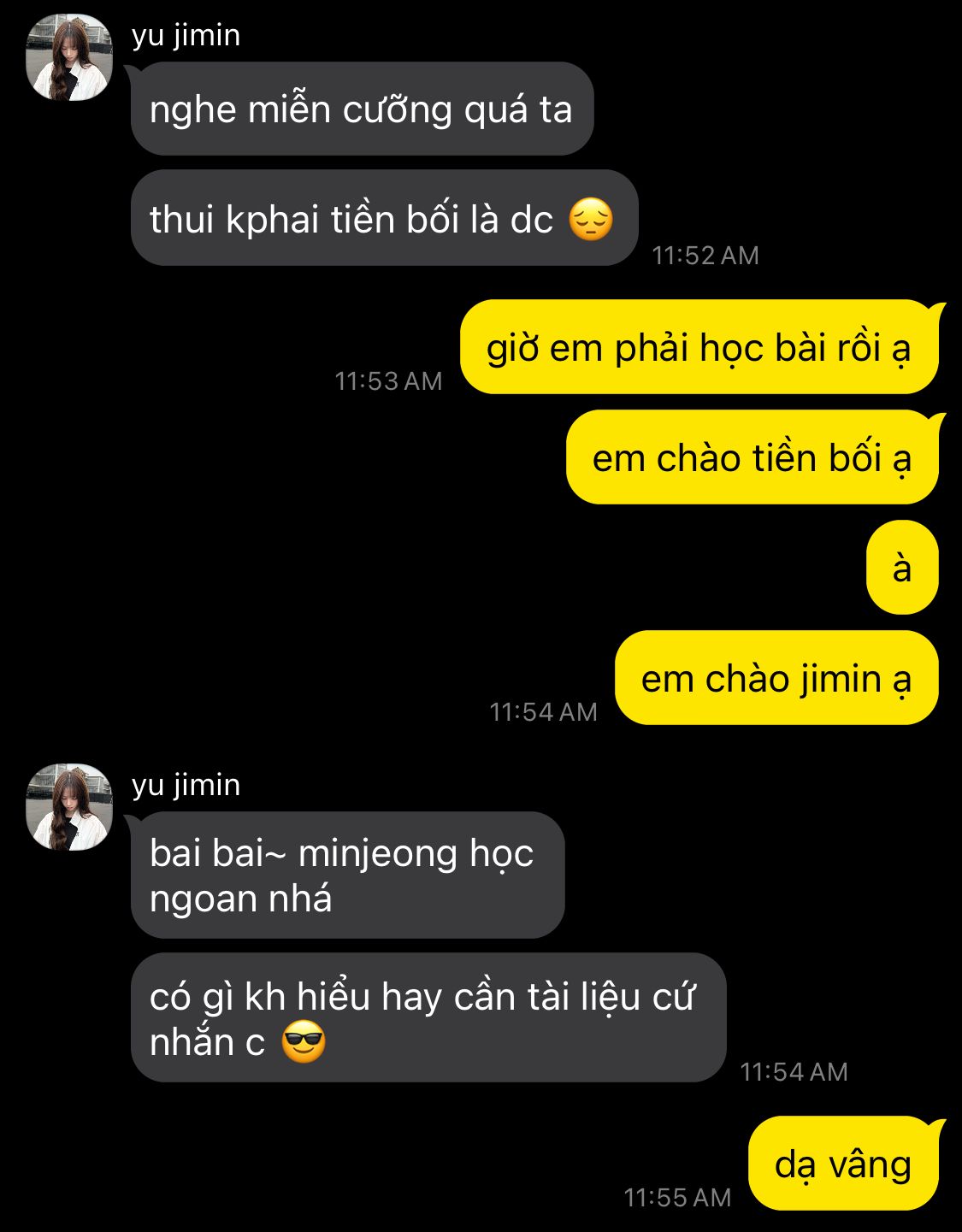Tap the 11:54 AM timestamp beside sunglasses message

[x=794, y=1072]
